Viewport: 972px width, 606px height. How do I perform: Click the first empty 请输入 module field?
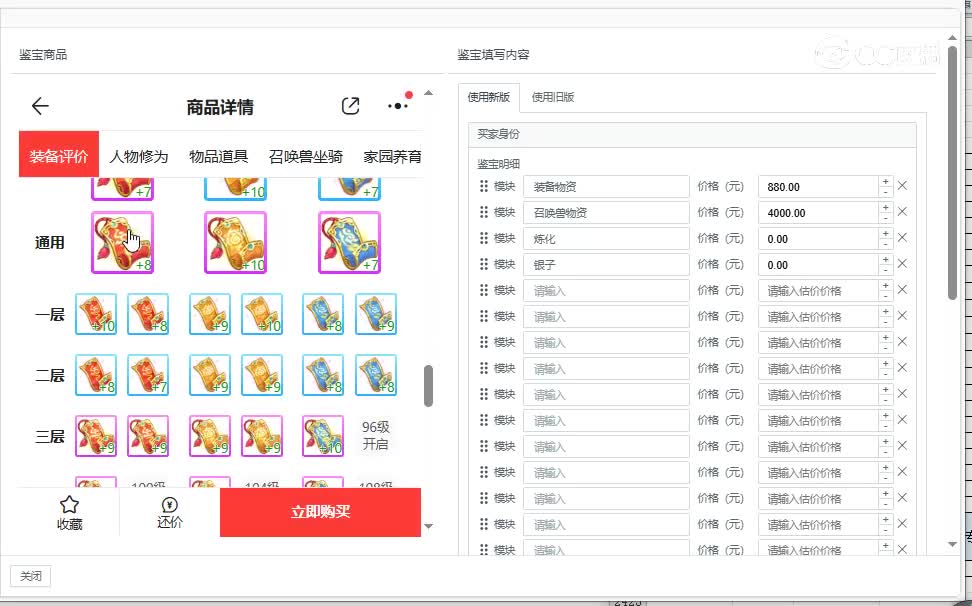point(606,291)
